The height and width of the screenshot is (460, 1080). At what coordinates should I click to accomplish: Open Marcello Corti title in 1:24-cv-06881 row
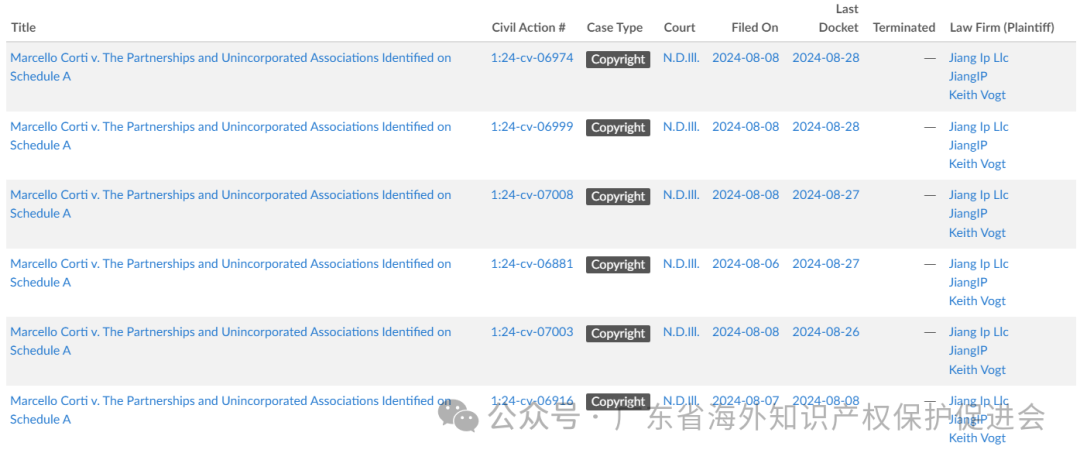(x=231, y=273)
